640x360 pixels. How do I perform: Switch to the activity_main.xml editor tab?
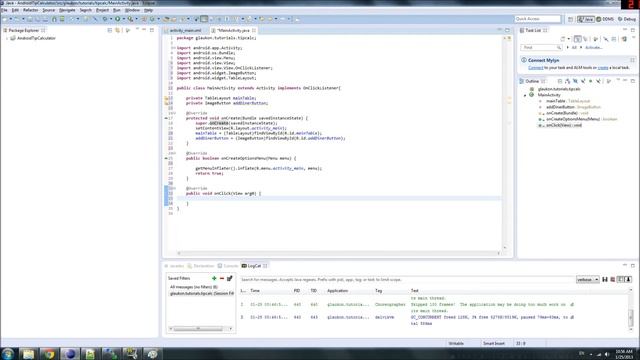(x=185, y=31)
